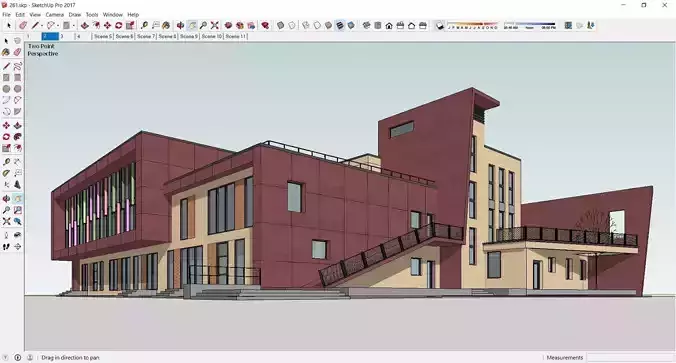The height and width of the screenshot is (363, 676).
Task: Click the person icon in status bar
Action: [x=30, y=357]
